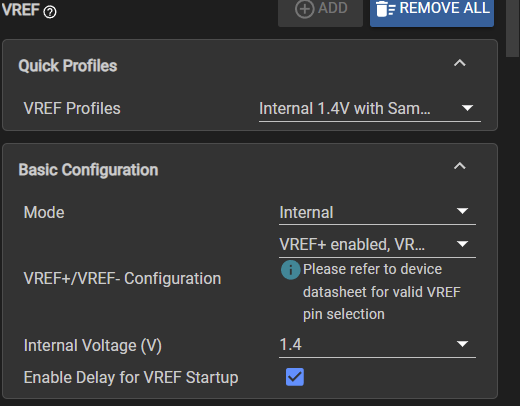Collapse the Basic Configuration section chevron
The image size is (520, 406).
click(460, 166)
